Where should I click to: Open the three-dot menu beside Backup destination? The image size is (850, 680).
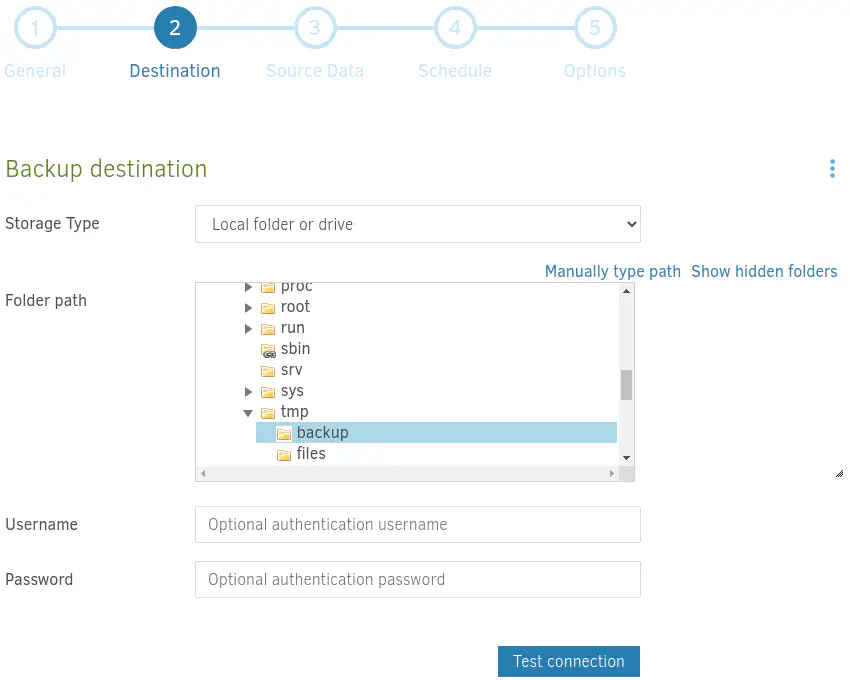click(x=832, y=169)
